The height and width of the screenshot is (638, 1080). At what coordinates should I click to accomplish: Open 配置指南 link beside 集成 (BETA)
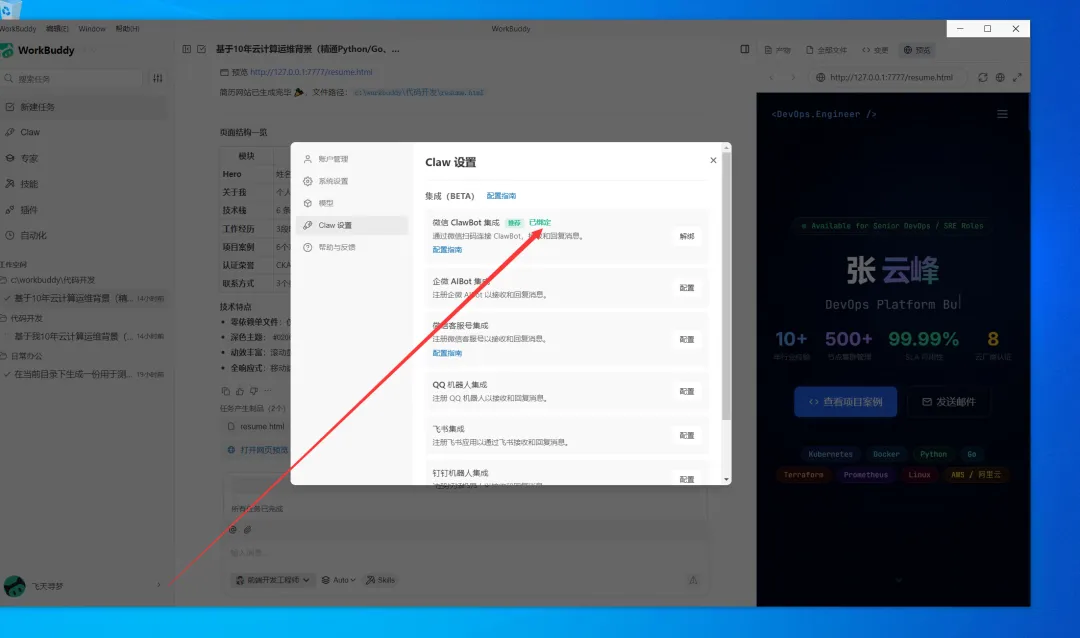(x=501, y=196)
